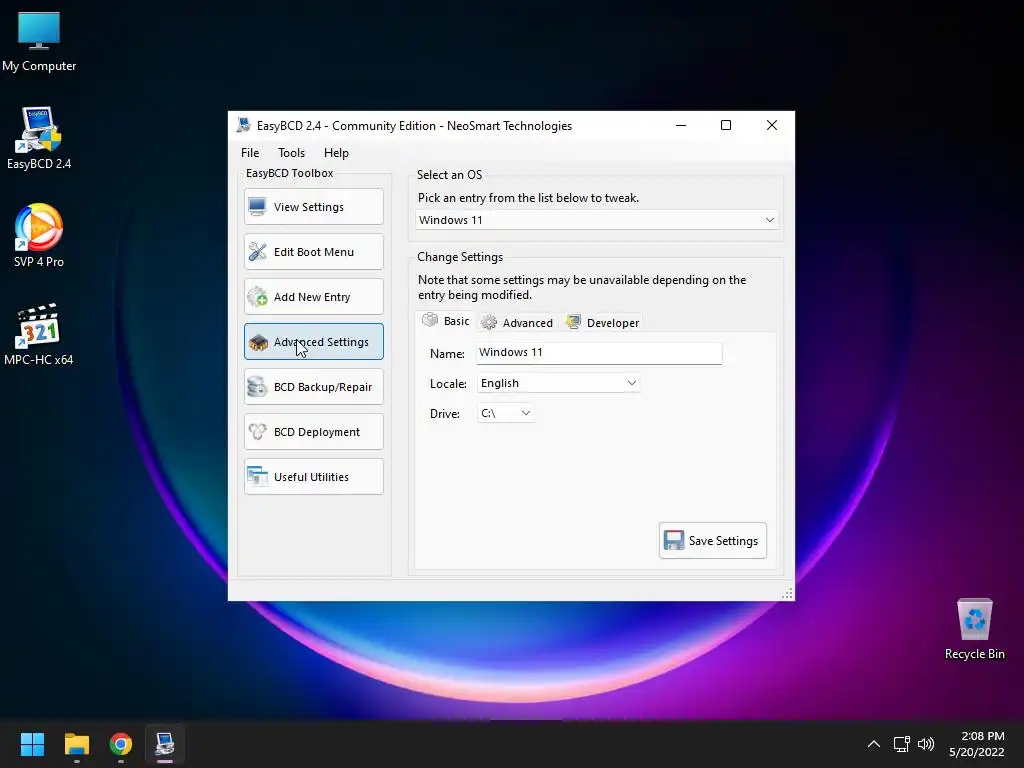
Task: Open File Explorer from the taskbar
Action: [x=76, y=744]
